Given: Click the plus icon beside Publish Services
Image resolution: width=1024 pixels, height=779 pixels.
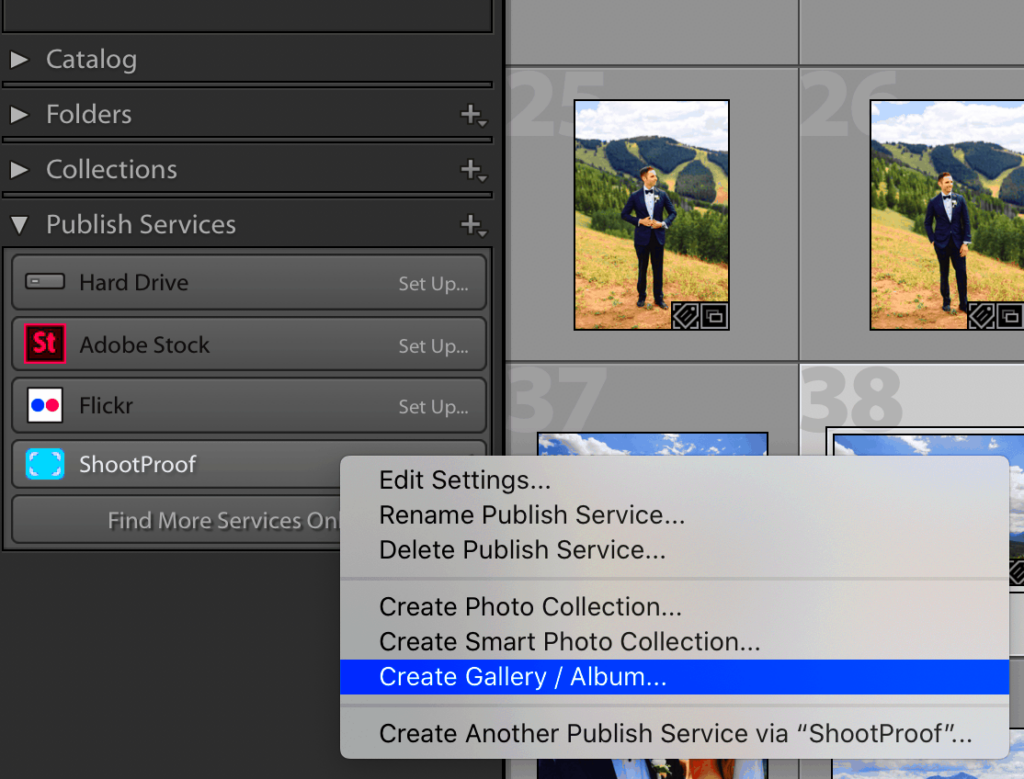Looking at the screenshot, I should 469,224.
